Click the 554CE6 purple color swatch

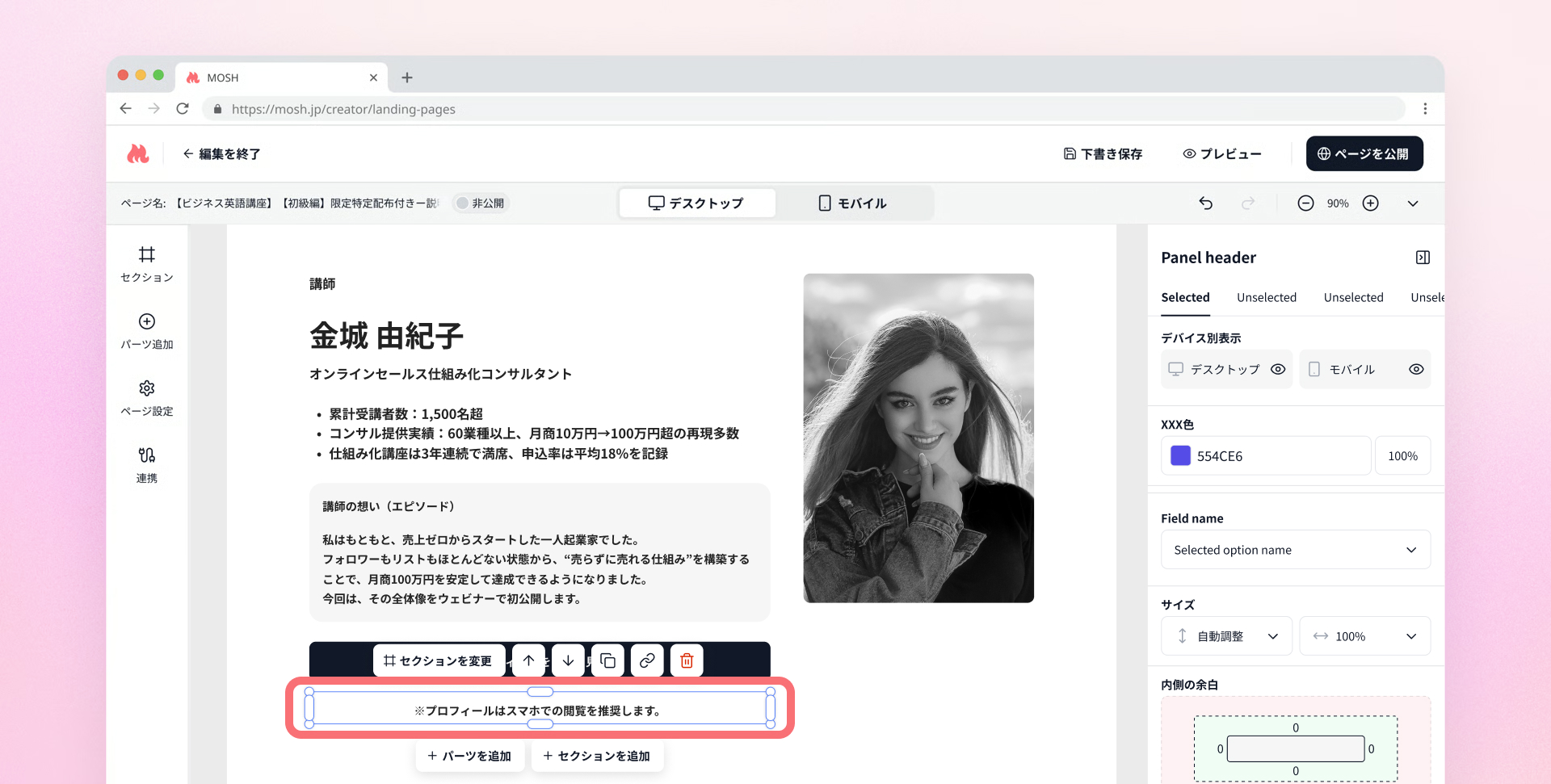[1180, 456]
